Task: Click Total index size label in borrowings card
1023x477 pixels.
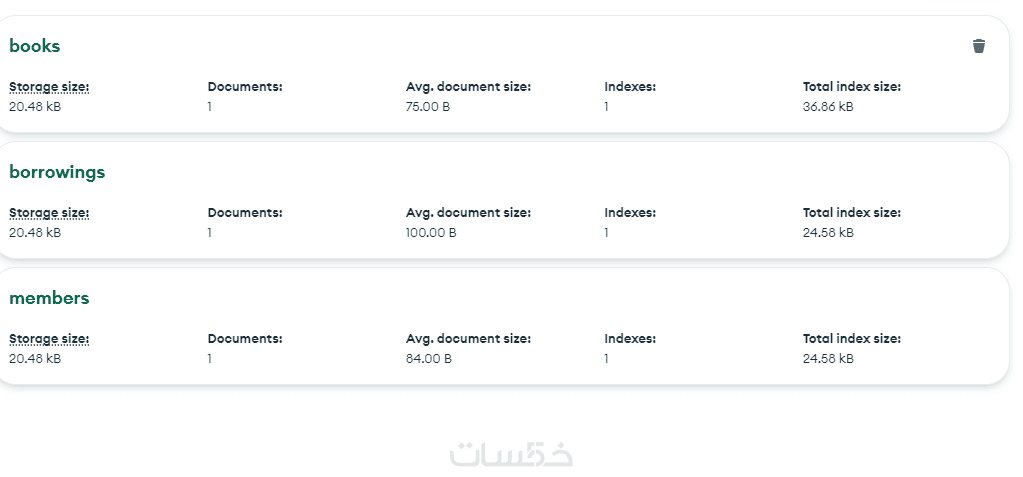Action: point(852,213)
